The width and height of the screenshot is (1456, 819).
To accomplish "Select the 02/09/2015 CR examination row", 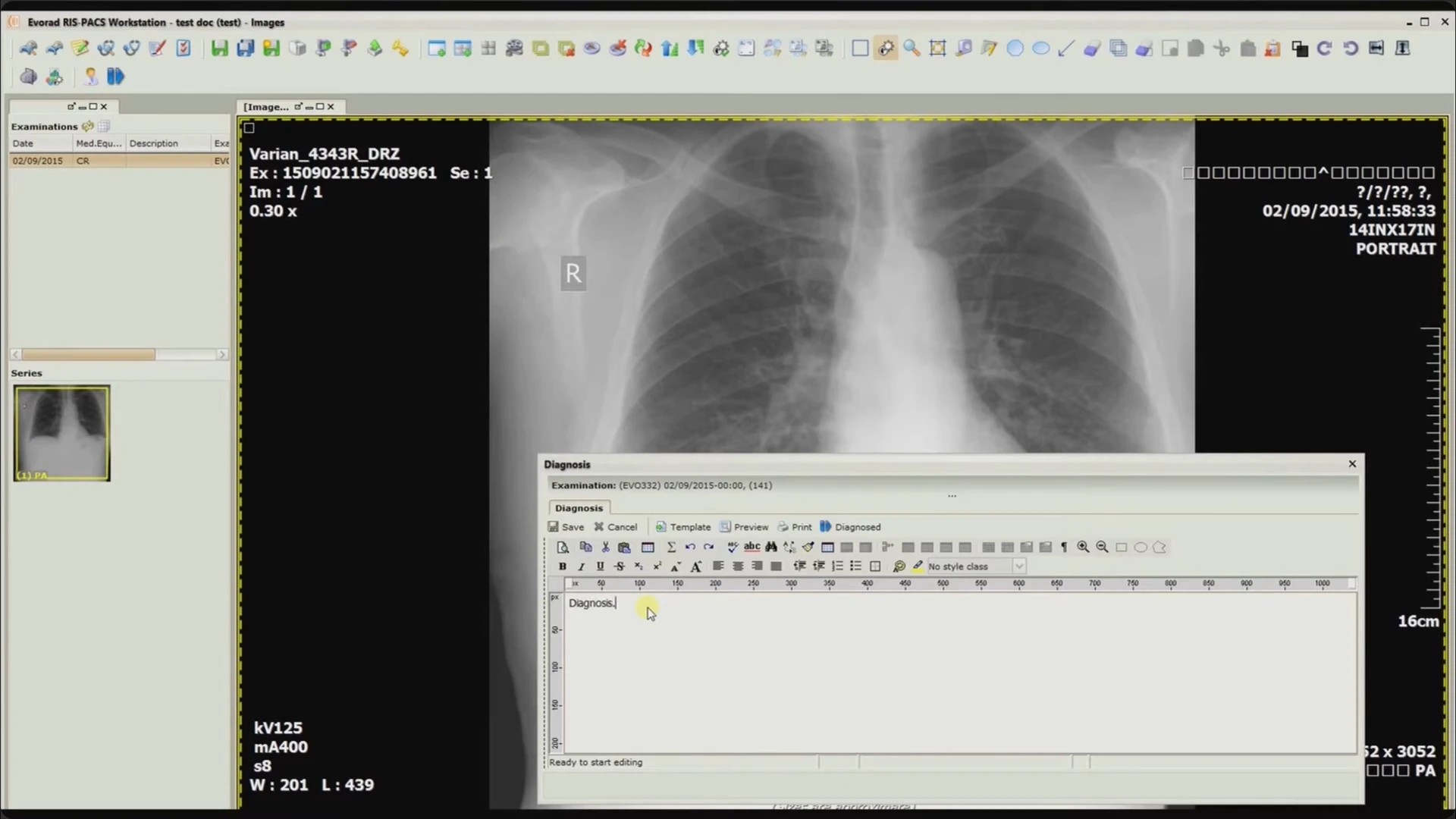I will click(x=120, y=161).
